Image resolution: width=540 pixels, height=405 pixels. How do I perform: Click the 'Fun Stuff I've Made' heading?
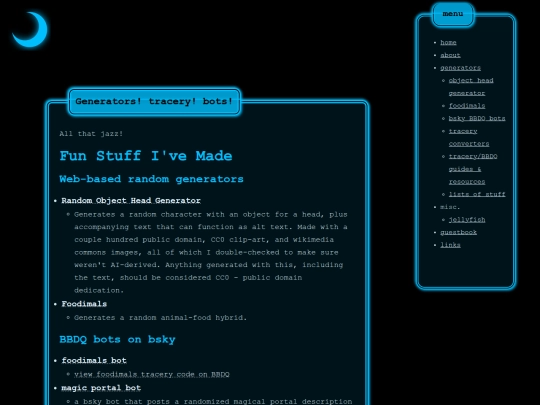146,156
